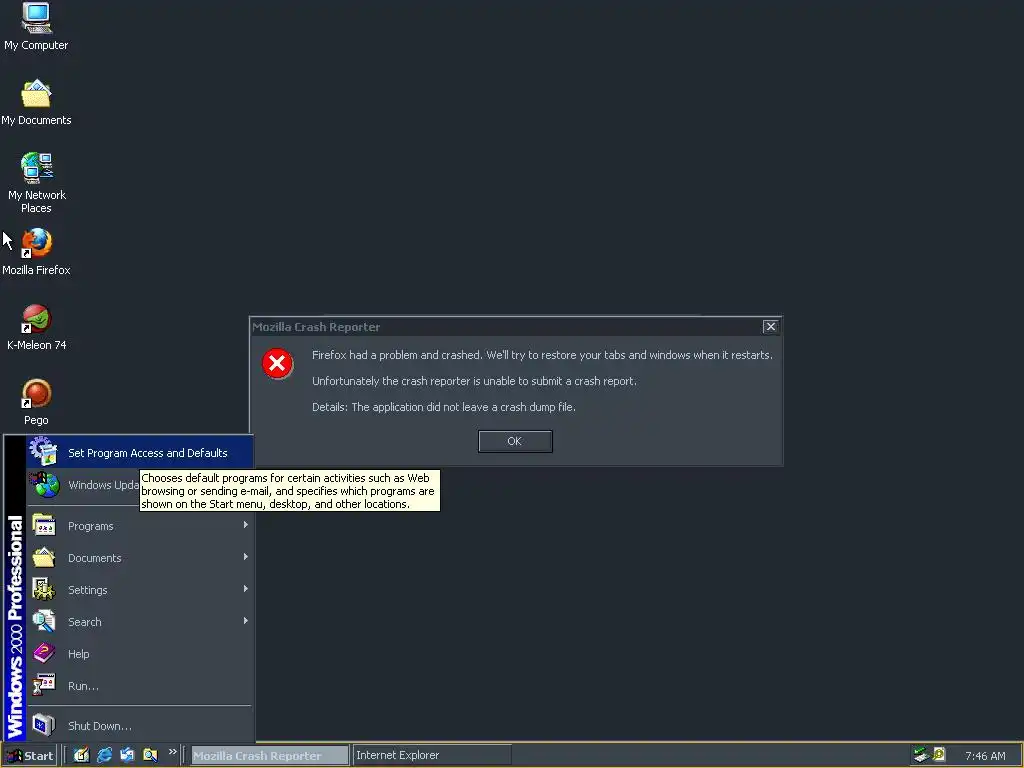
Task: Open the Settings submenu
Action: point(139,590)
